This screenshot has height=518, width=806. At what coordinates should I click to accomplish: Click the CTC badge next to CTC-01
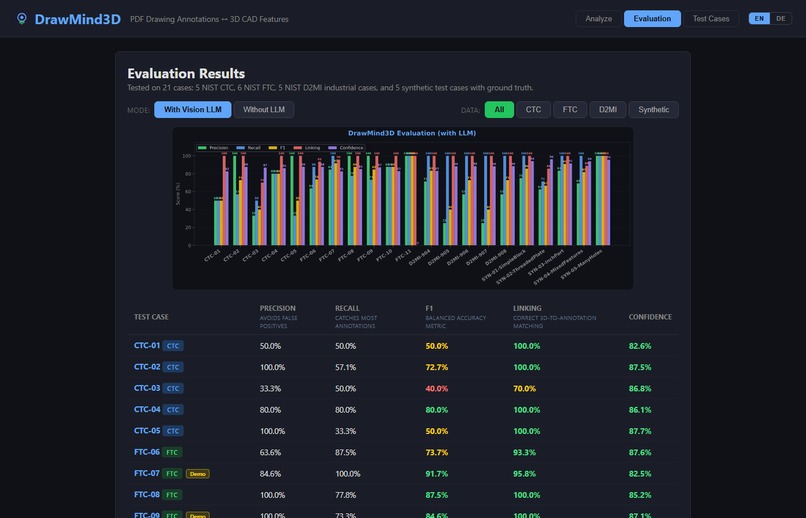click(173, 346)
